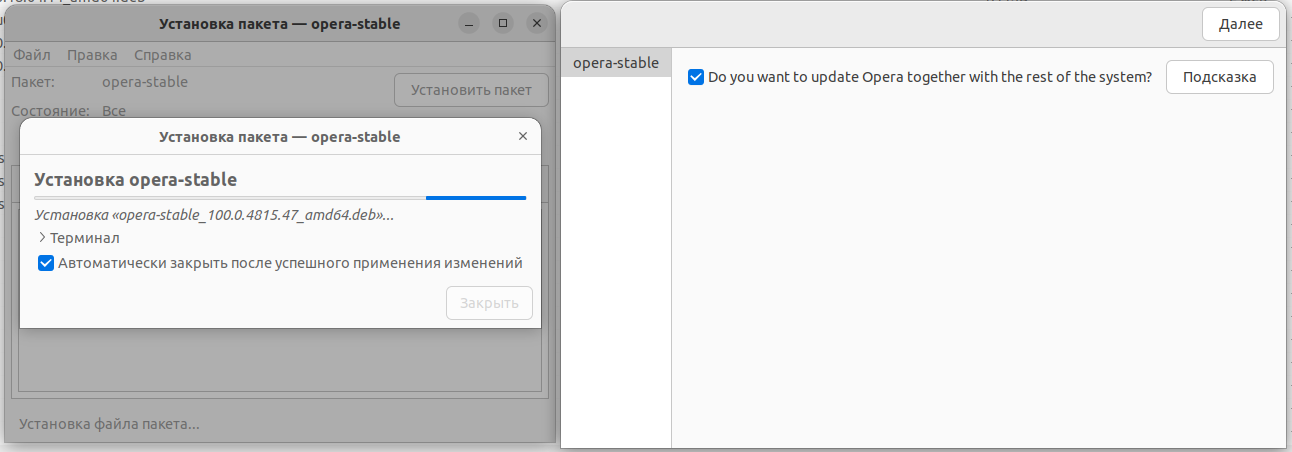Click the installation progress bar
The image size is (1292, 452).
tap(280, 198)
